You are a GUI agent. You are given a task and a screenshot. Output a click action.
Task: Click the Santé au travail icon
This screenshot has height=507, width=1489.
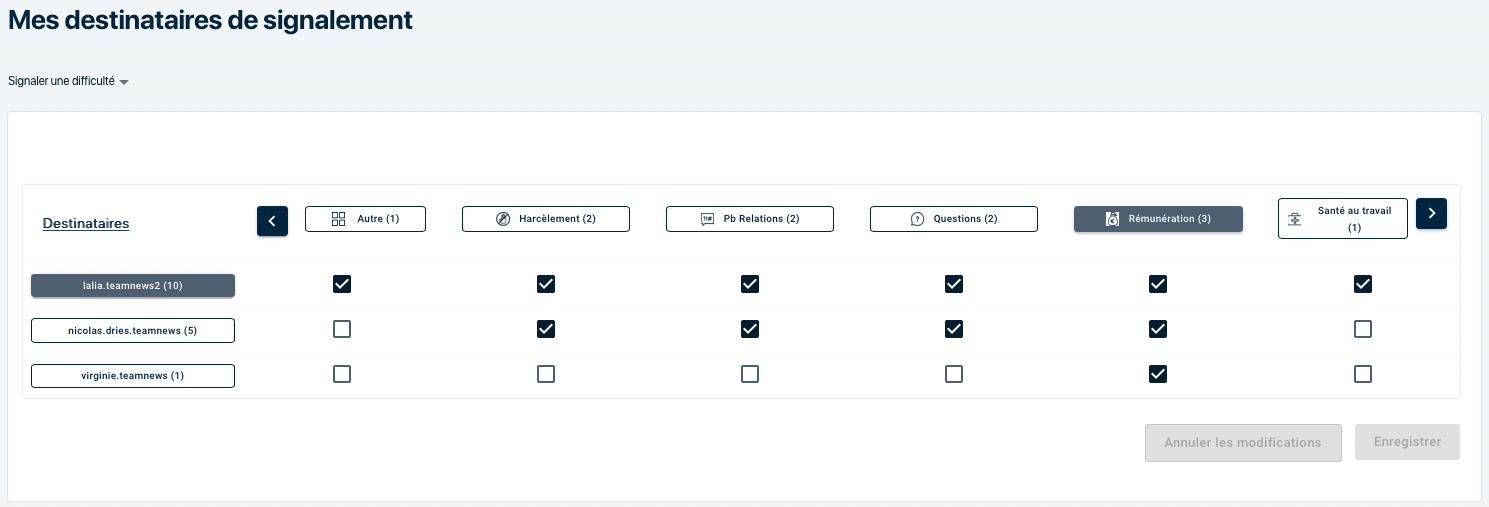click(1295, 219)
